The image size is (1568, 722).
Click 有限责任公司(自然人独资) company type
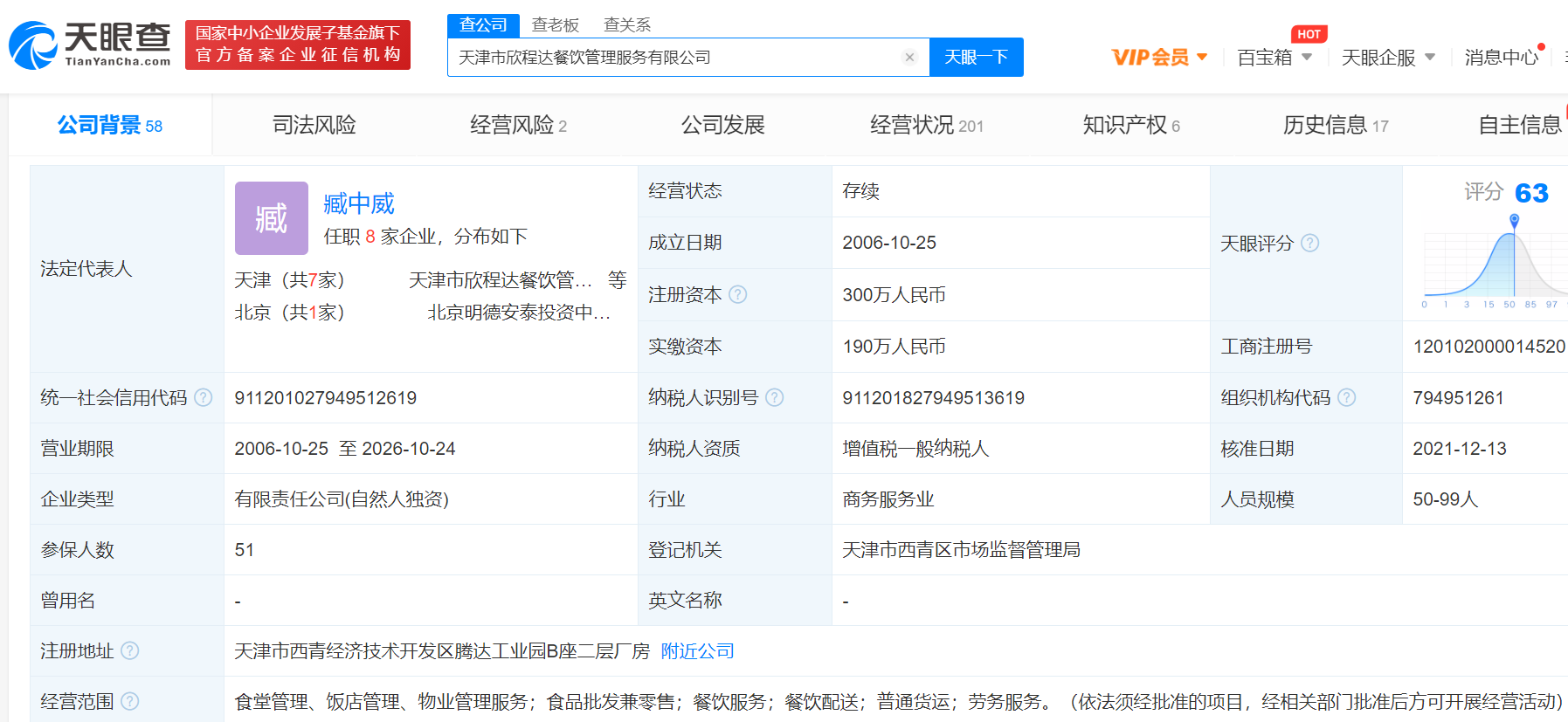(342, 499)
